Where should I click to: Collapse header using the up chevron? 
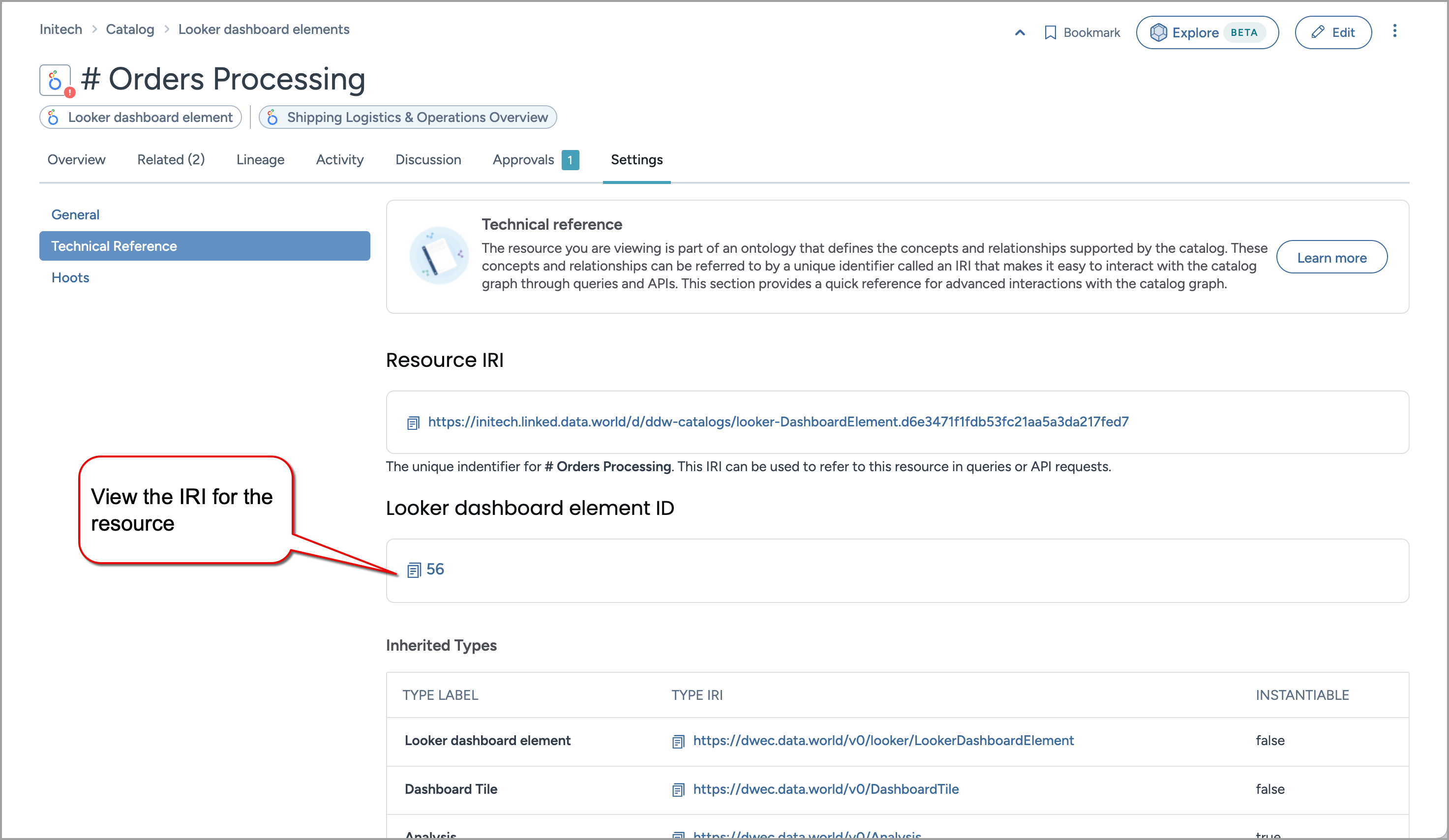tap(1020, 33)
